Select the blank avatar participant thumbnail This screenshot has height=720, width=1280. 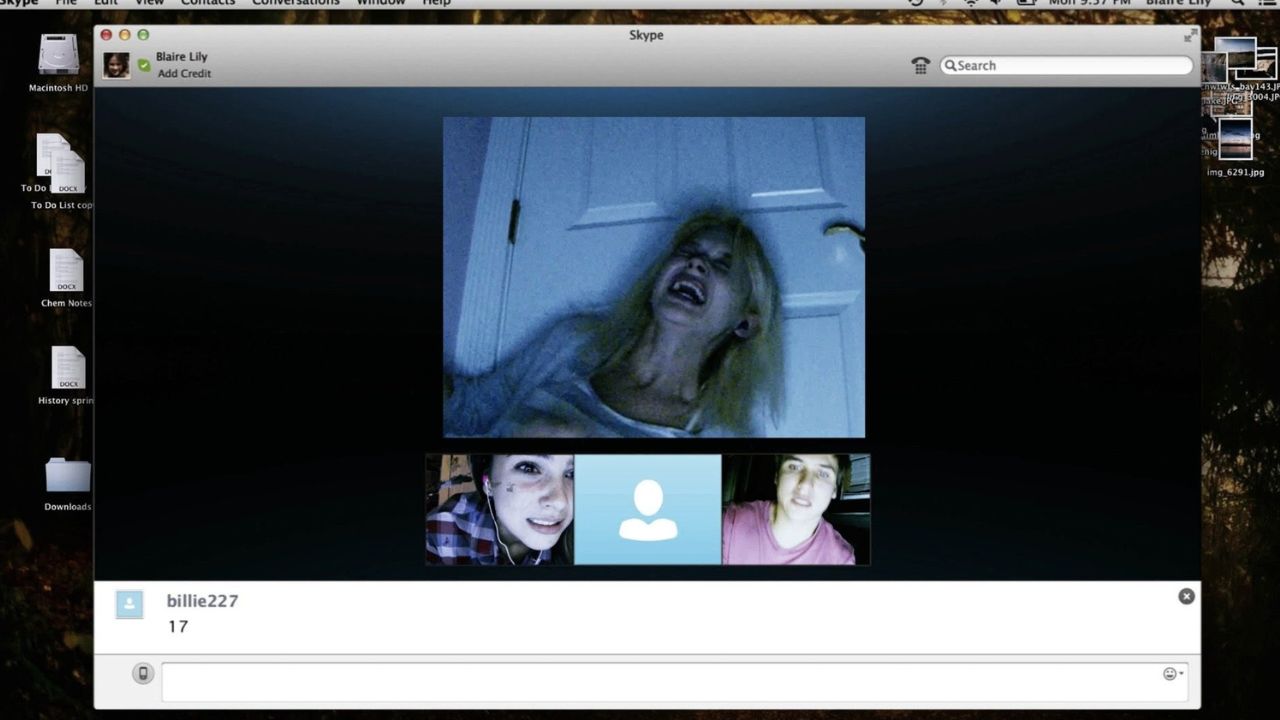tap(648, 510)
